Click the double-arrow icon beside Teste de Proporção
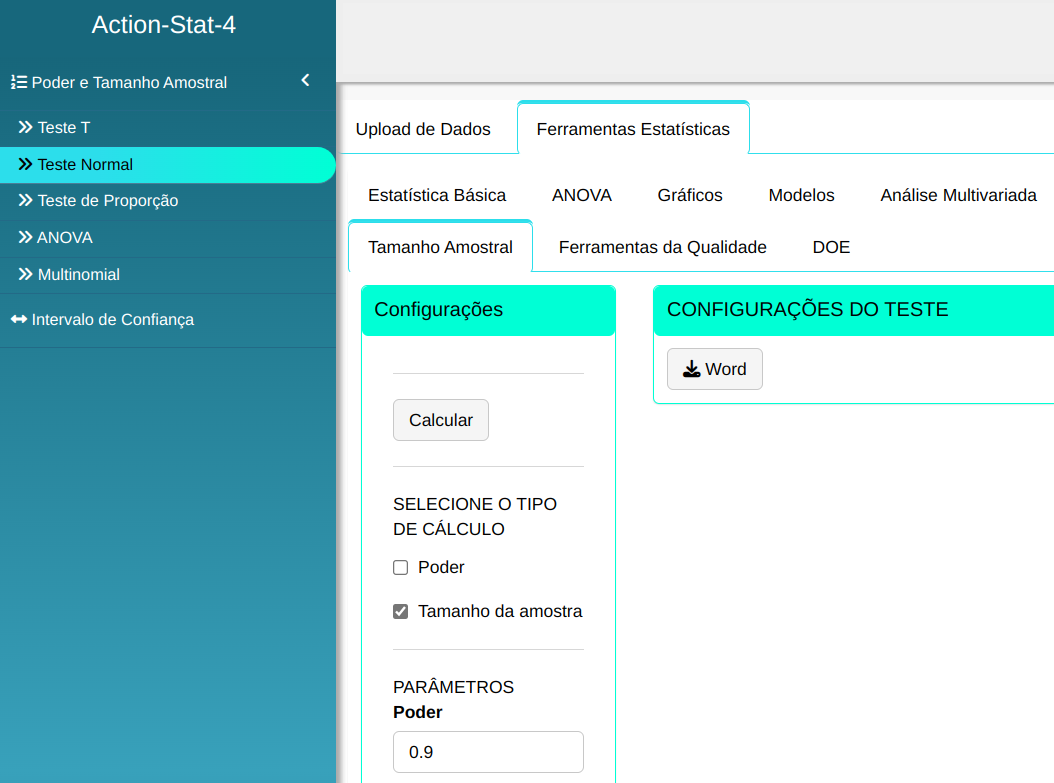The height and width of the screenshot is (783, 1054). [25, 201]
